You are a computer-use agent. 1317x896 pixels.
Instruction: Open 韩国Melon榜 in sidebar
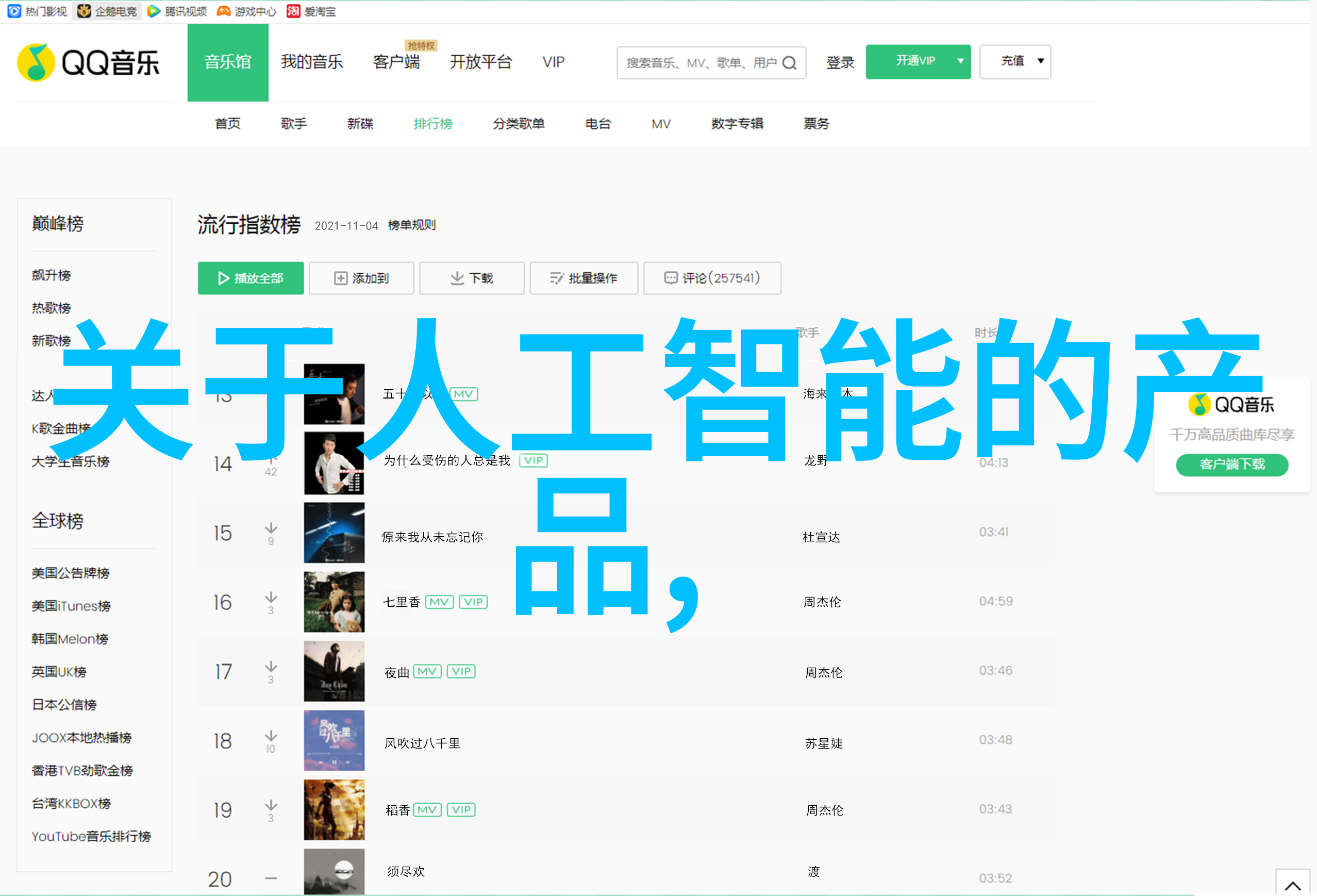click(x=70, y=639)
